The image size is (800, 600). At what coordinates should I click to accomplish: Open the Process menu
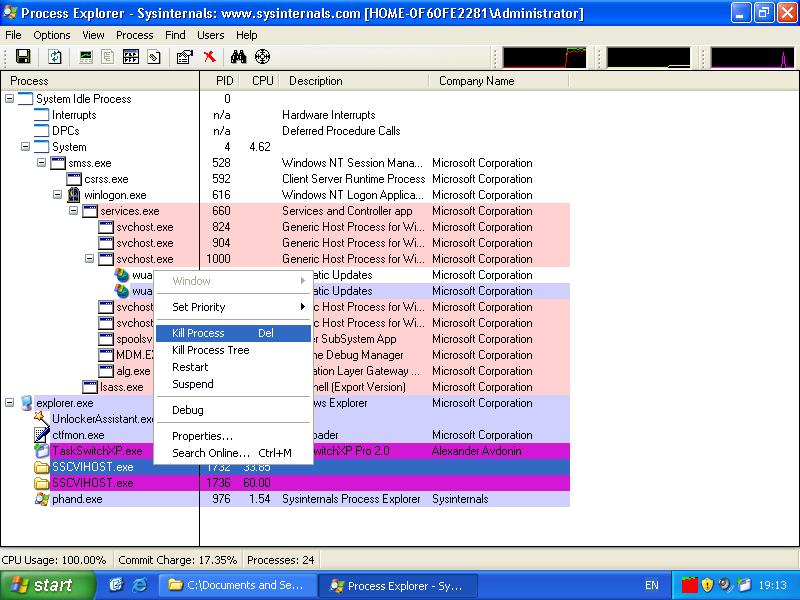[x=135, y=35]
